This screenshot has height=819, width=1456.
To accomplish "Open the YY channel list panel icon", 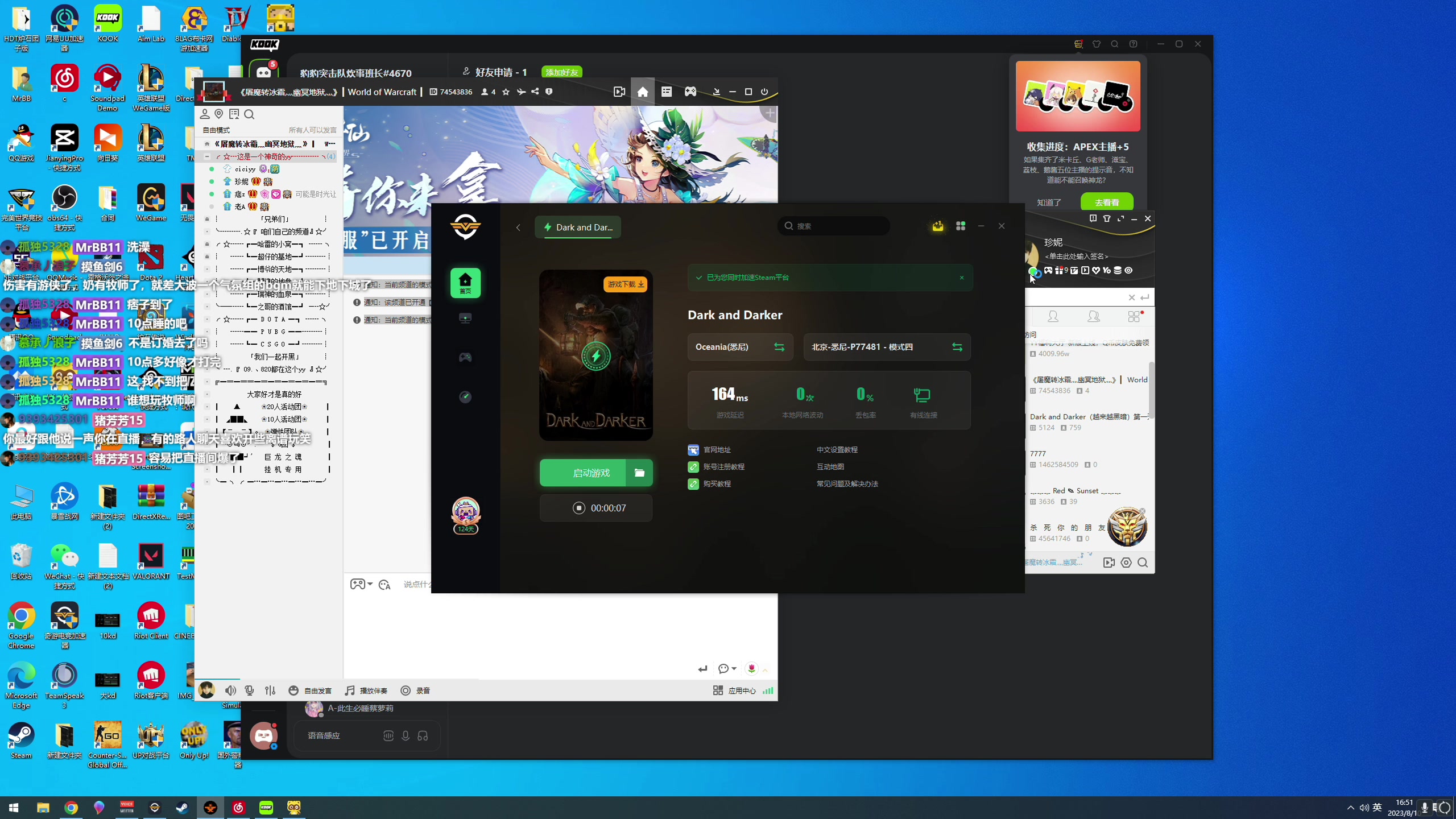I will click(x=667, y=92).
